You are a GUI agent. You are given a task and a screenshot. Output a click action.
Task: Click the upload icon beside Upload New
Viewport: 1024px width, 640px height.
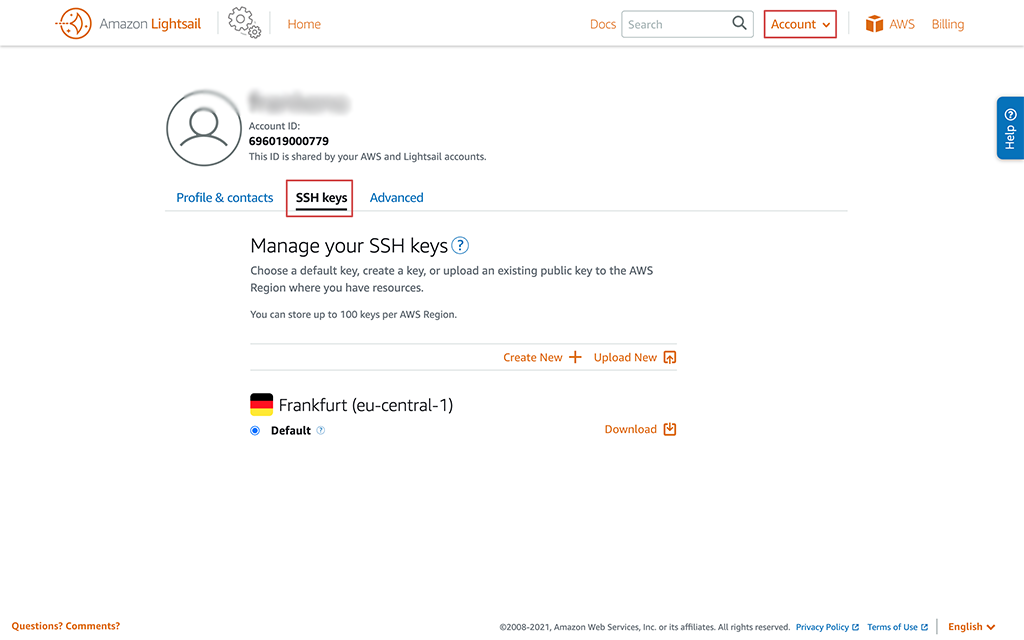669,357
